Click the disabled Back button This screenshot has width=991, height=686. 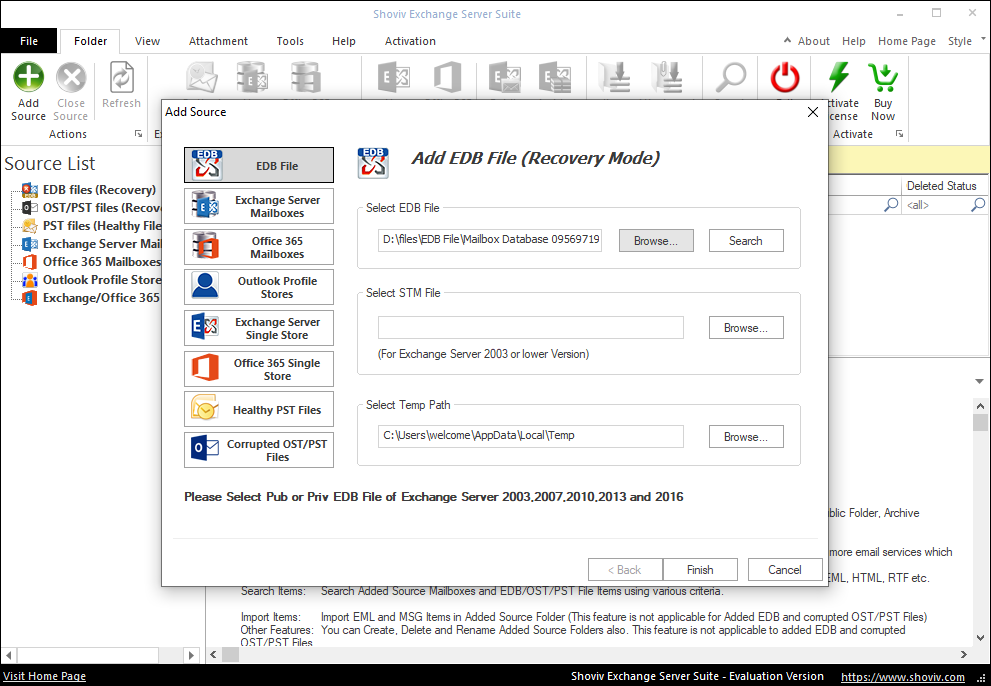(625, 570)
